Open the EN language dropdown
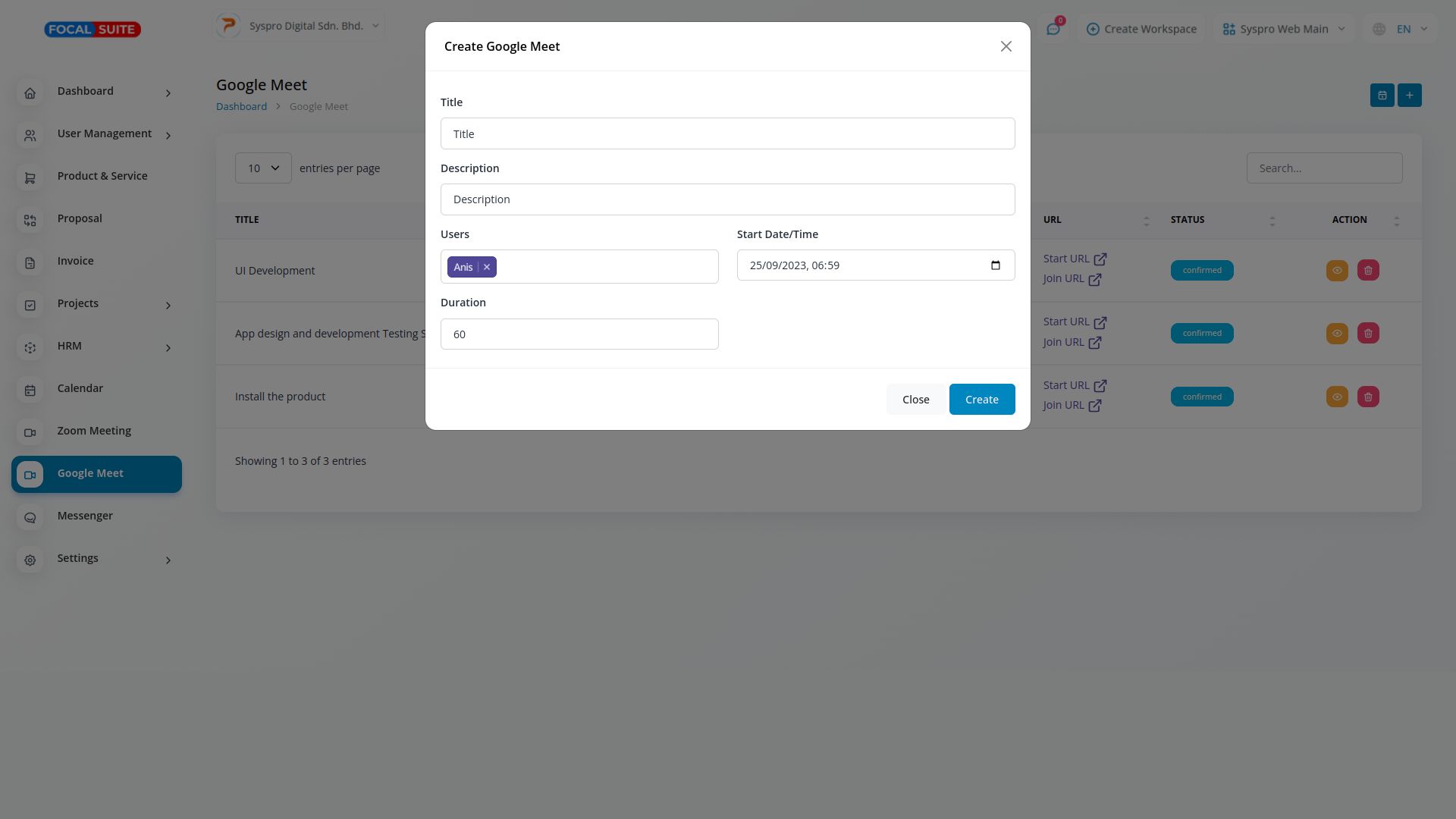This screenshot has height=819, width=1456. point(1401,30)
